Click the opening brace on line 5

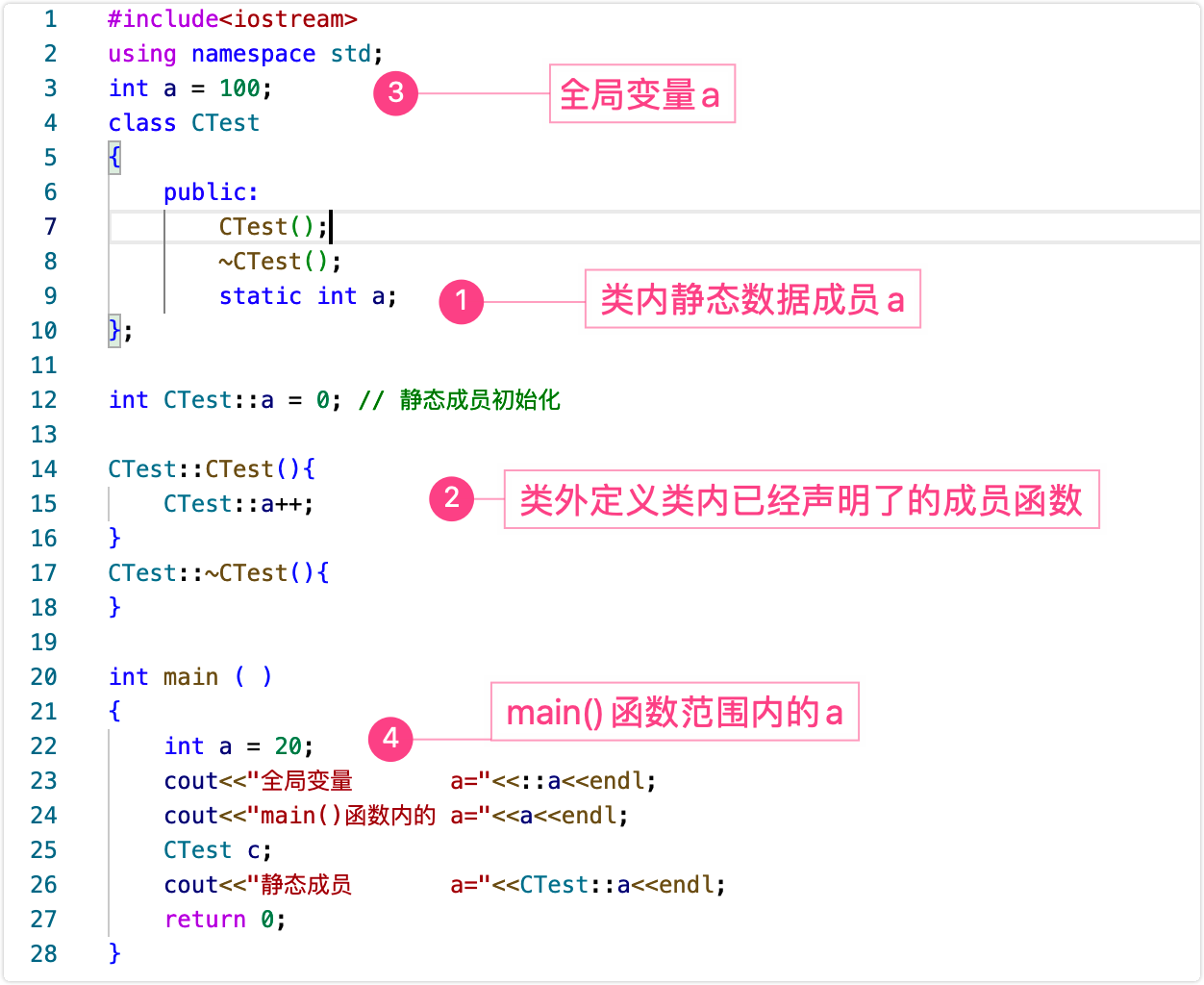(114, 158)
